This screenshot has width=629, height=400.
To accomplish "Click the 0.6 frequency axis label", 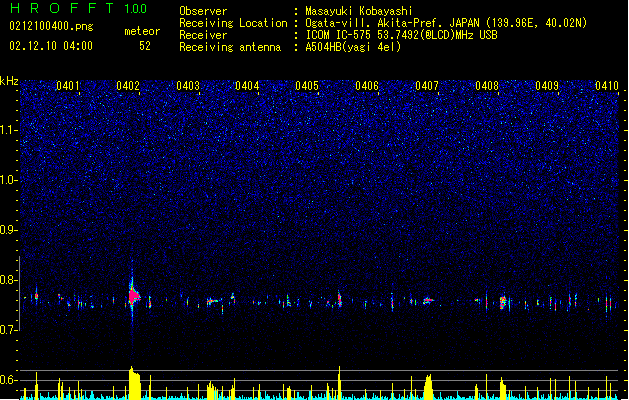I will tap(8, 380).
